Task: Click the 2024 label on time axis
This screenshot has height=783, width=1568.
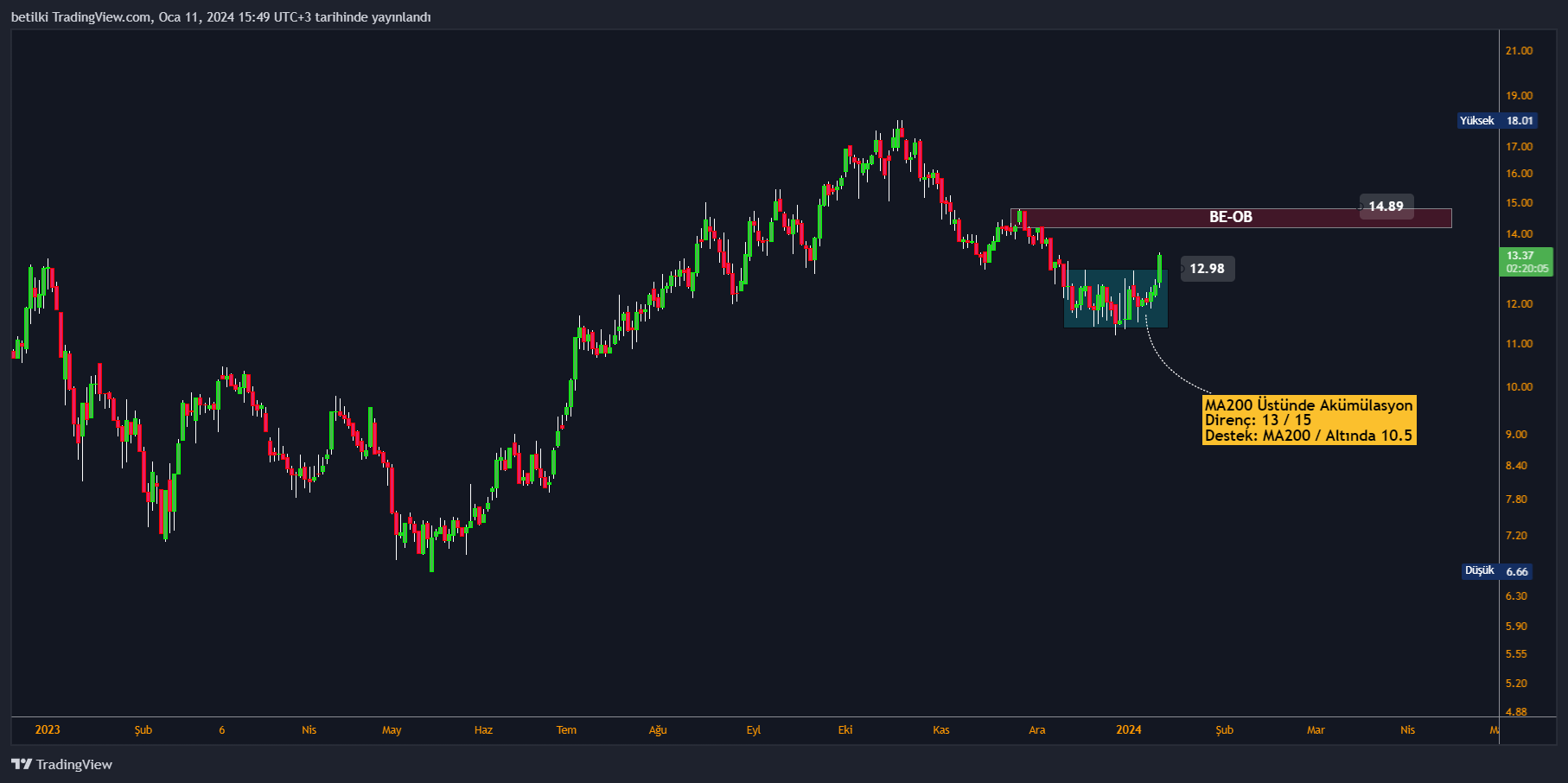Action: (x=1128, y=730)
